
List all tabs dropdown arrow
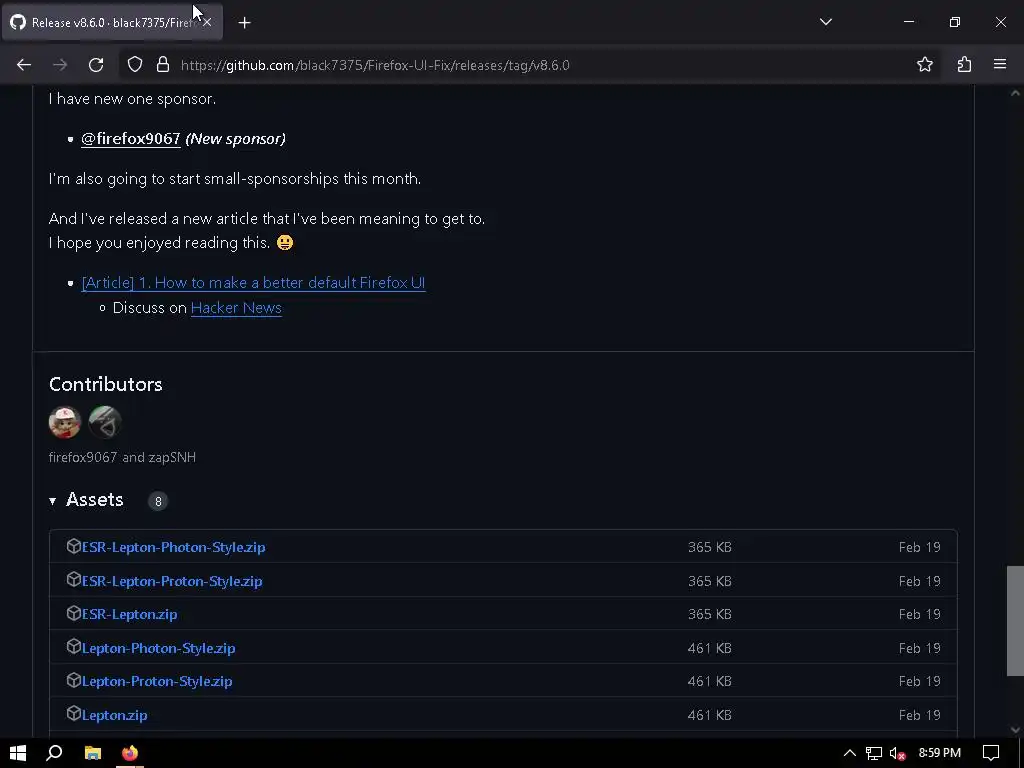pos(826,22)
